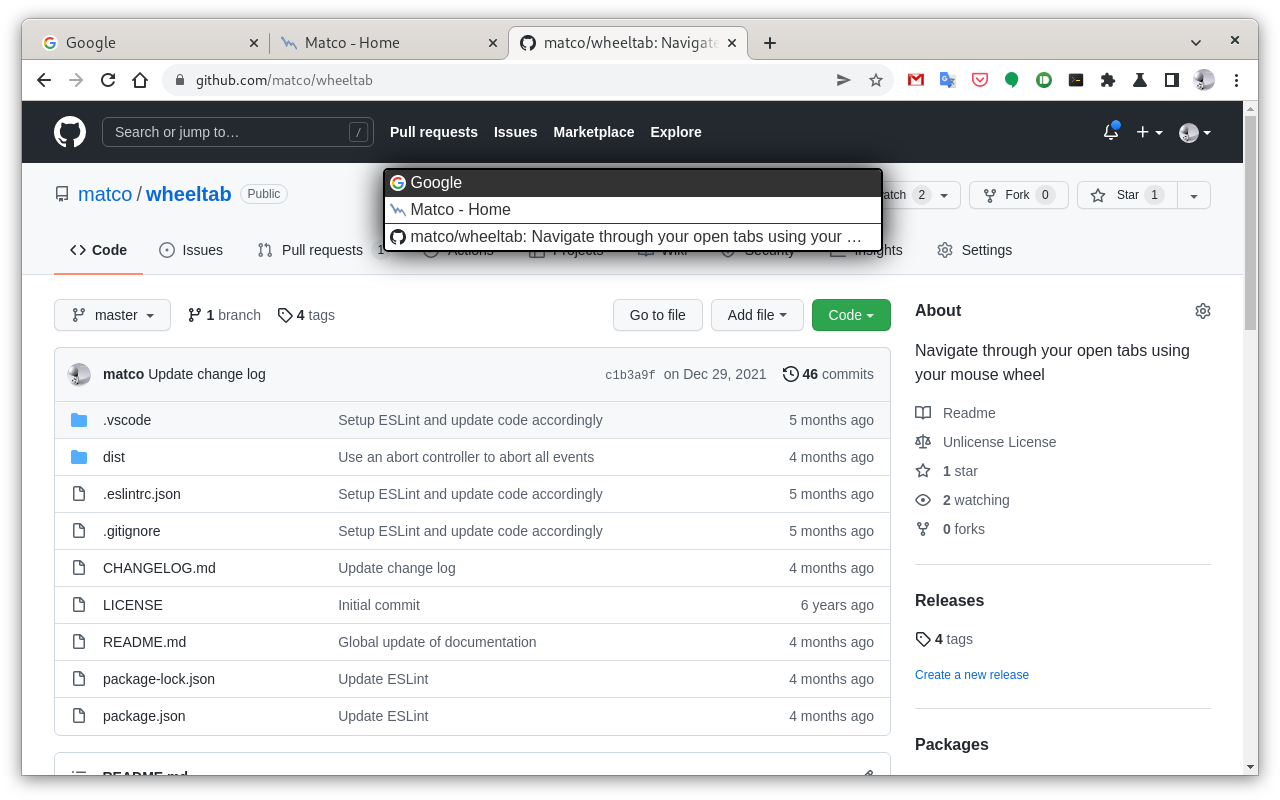
Task: Click the .vscode folder icon
Action: pos(79,420)
